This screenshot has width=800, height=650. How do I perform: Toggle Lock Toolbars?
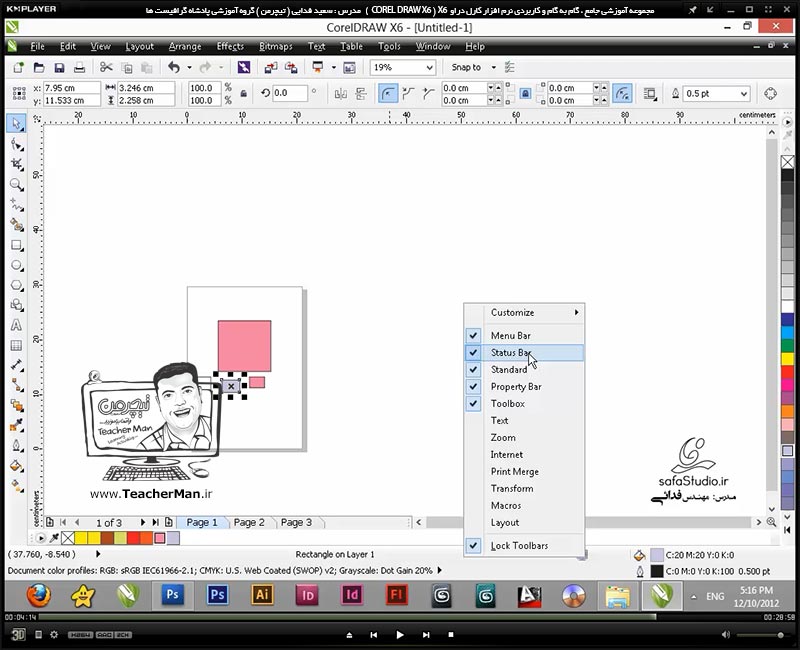524,546
